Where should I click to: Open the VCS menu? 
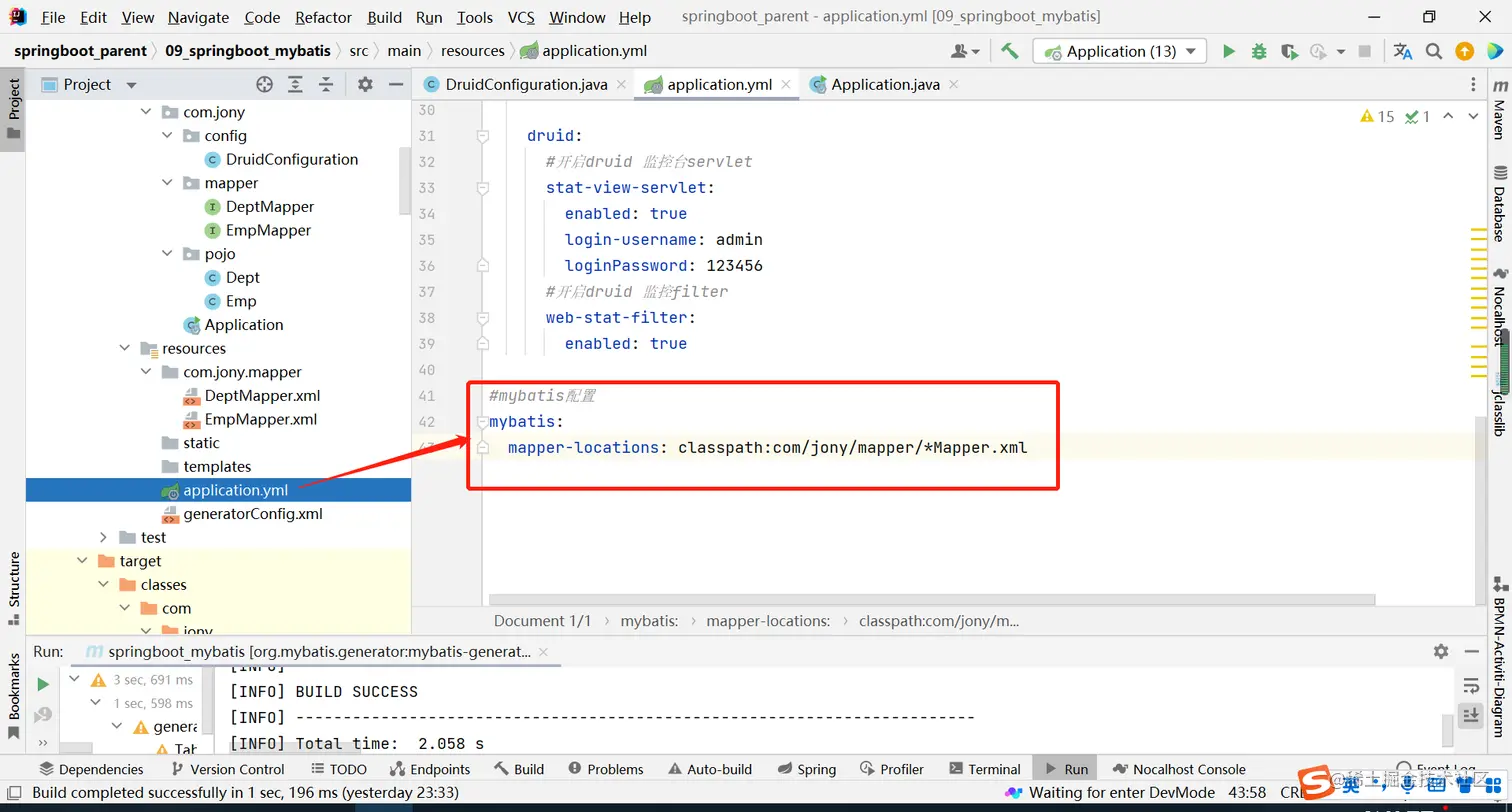[x=521, y=17]
